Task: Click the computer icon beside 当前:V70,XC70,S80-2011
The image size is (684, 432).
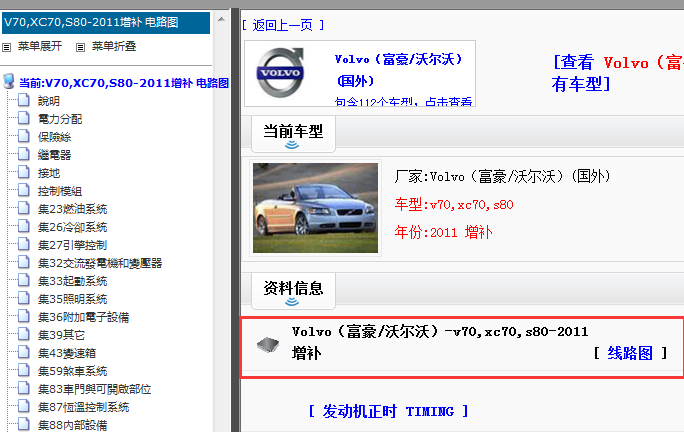Action: click(x=8, y=82)
